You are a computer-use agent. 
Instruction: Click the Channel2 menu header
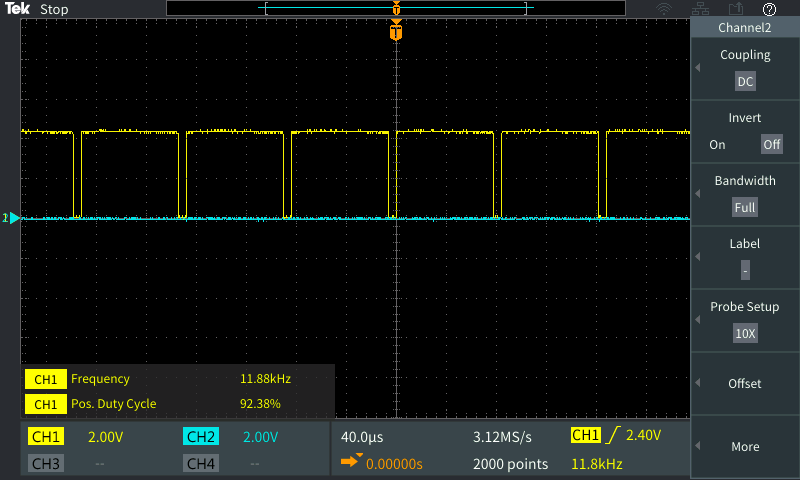(744, 28)
